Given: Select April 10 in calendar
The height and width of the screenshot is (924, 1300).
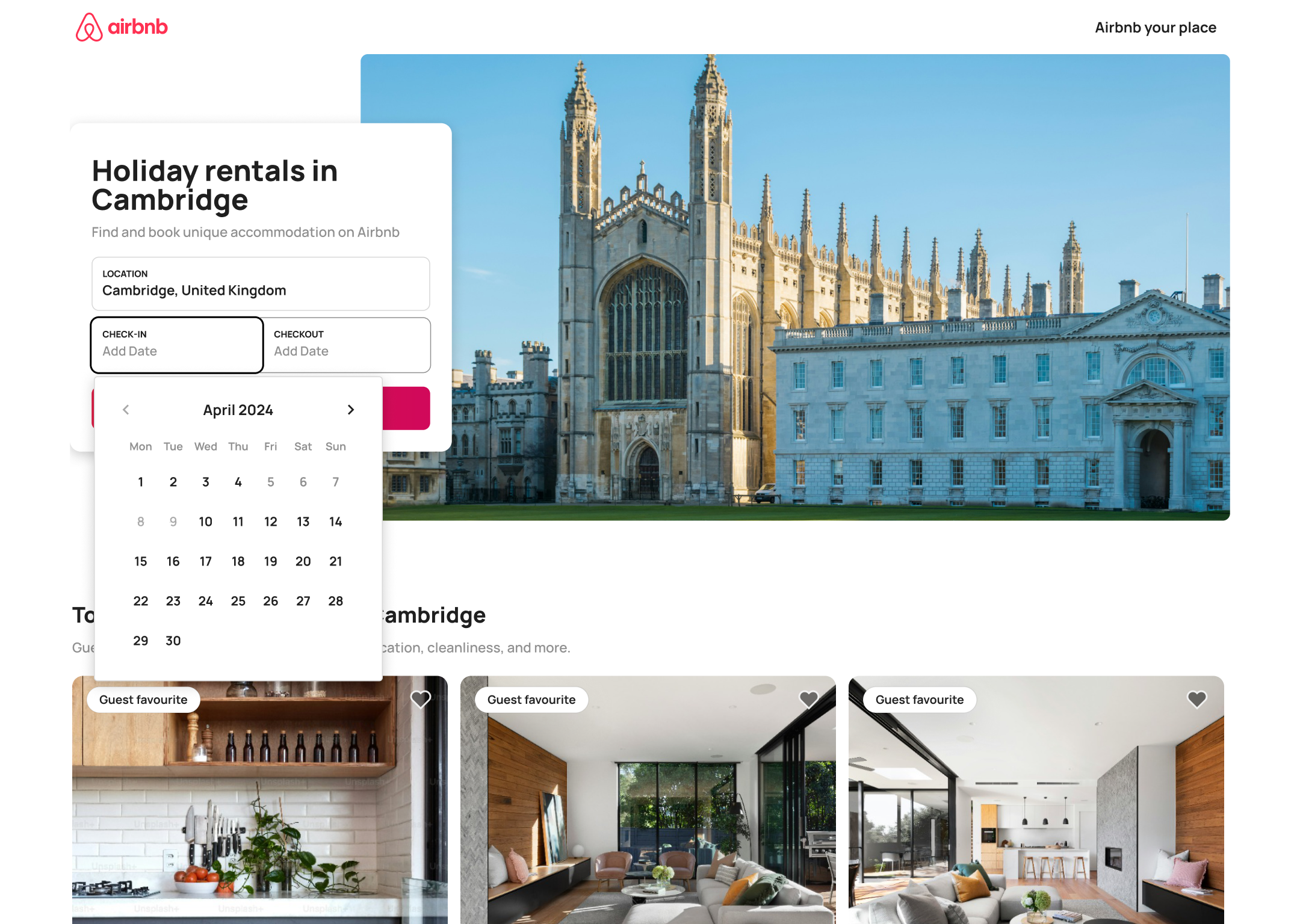Looking at the screenshot, I should pos(206,522).
